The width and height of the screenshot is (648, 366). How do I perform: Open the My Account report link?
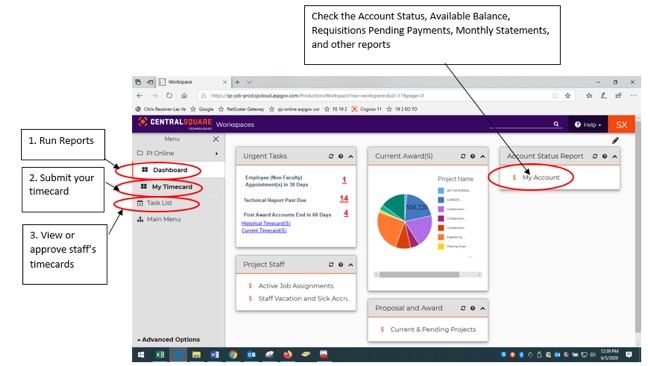[x=541, y=177]
